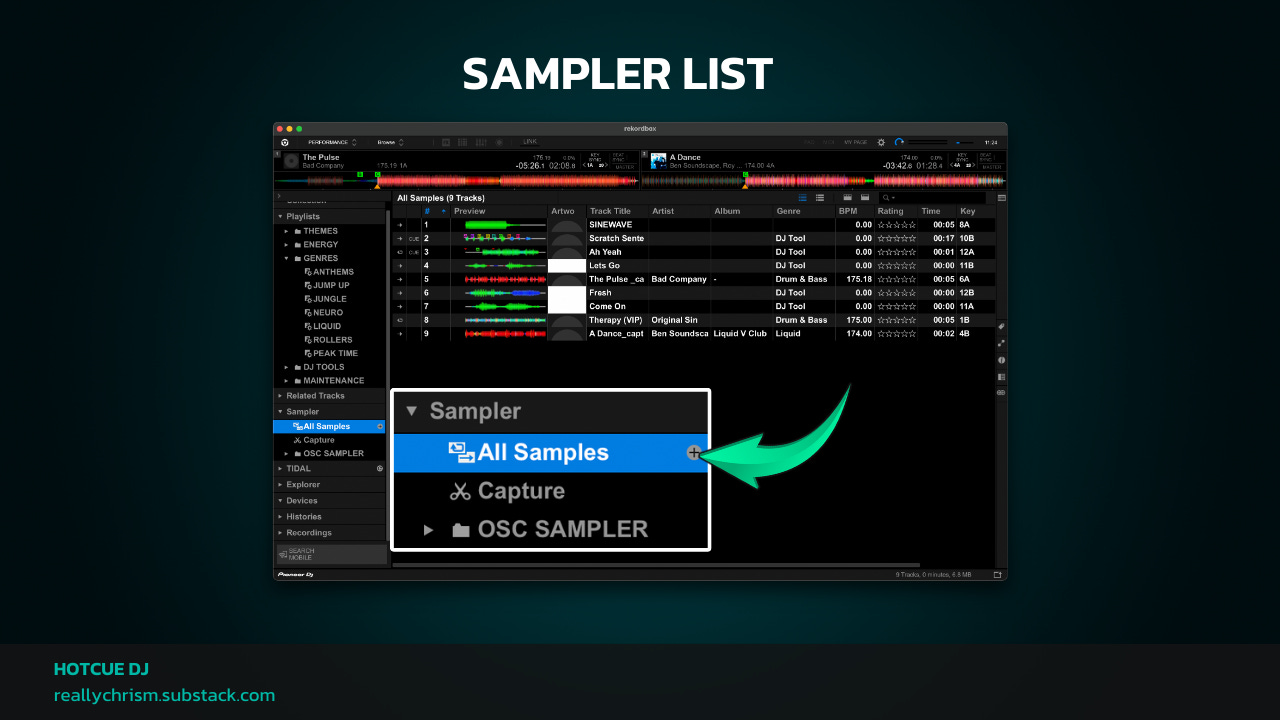Expand the MAINTENANCE folder

[x=286, y=380]
